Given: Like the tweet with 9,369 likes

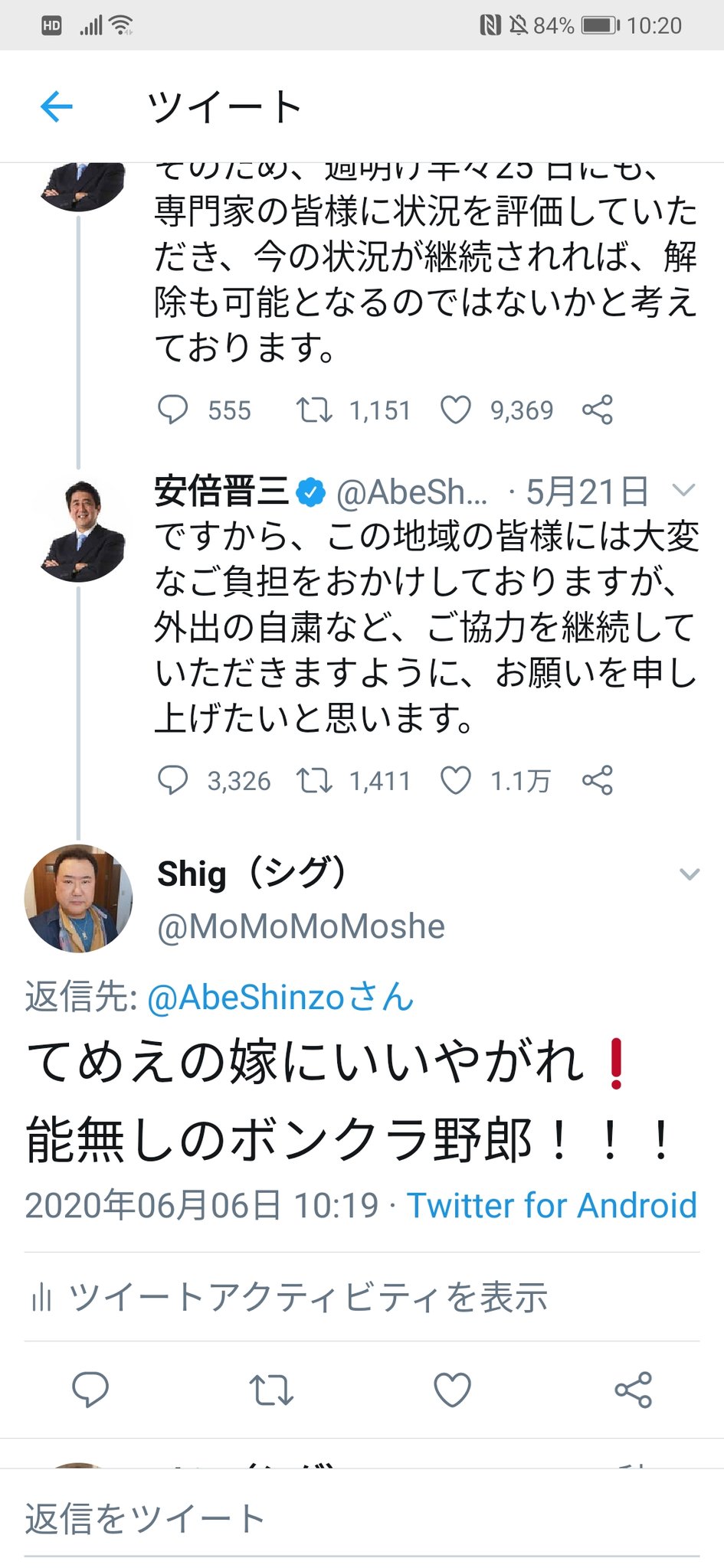Looking at the screenshot, I should [x=455, y=410].
